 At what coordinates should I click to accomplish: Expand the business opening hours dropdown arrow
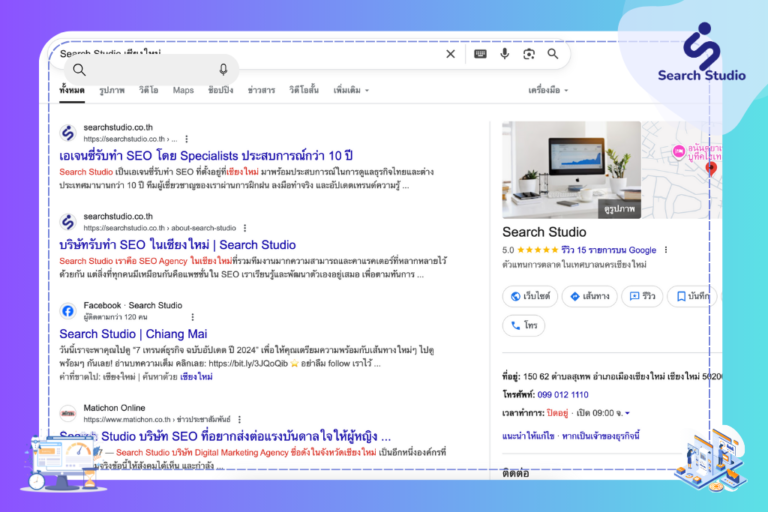pos(628,413)
